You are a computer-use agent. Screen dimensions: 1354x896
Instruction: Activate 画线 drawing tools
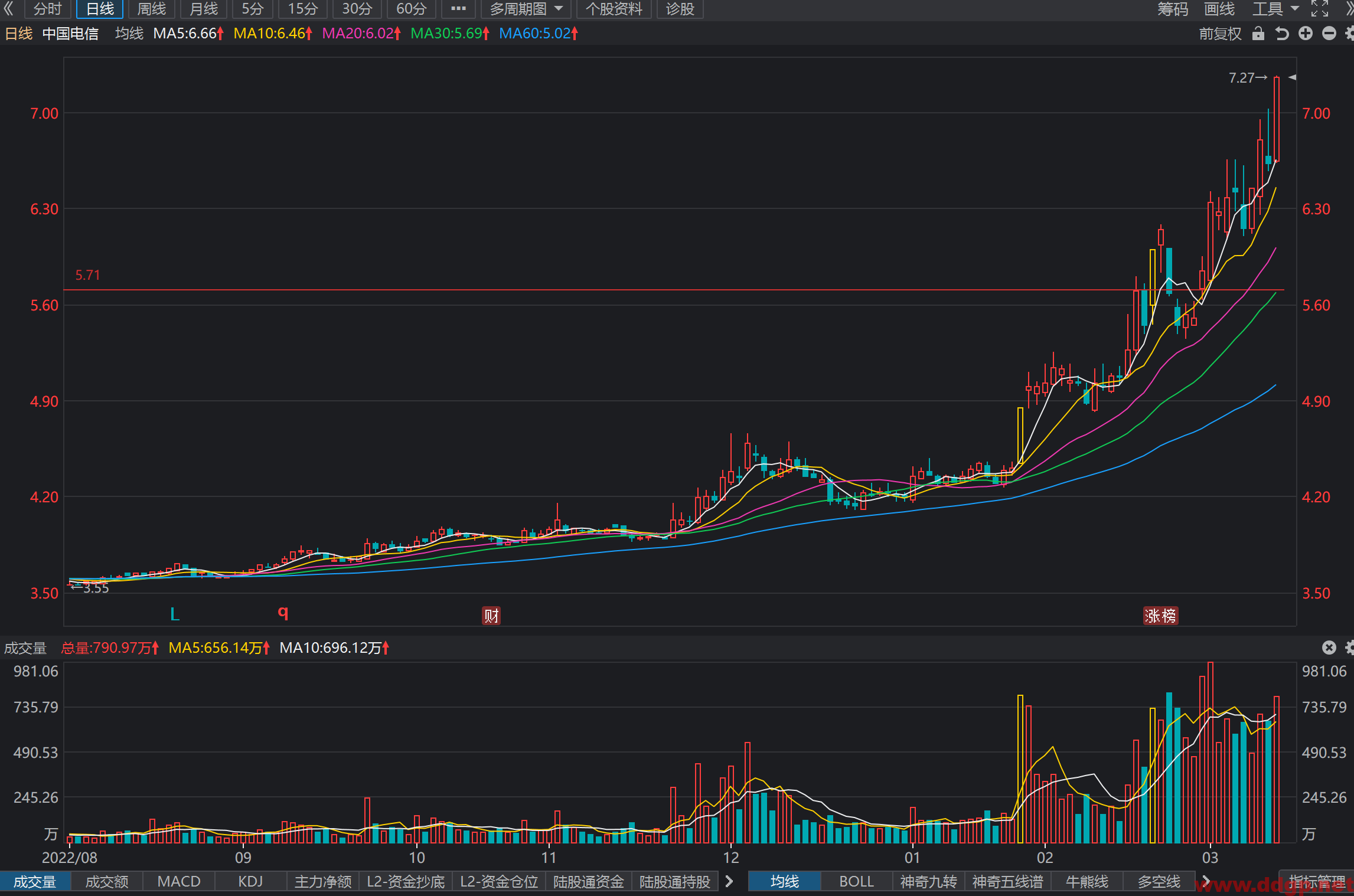[x=1219, y=9]
